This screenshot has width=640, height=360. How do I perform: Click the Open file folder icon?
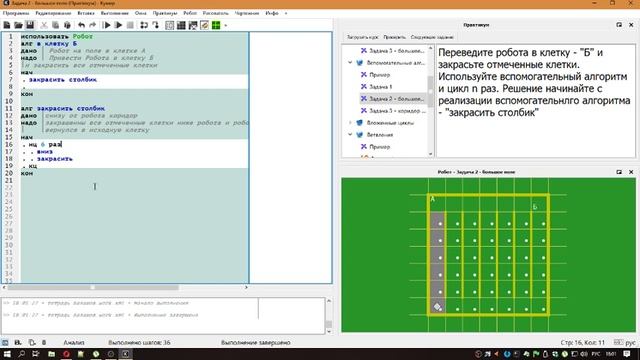coord(18,25)
